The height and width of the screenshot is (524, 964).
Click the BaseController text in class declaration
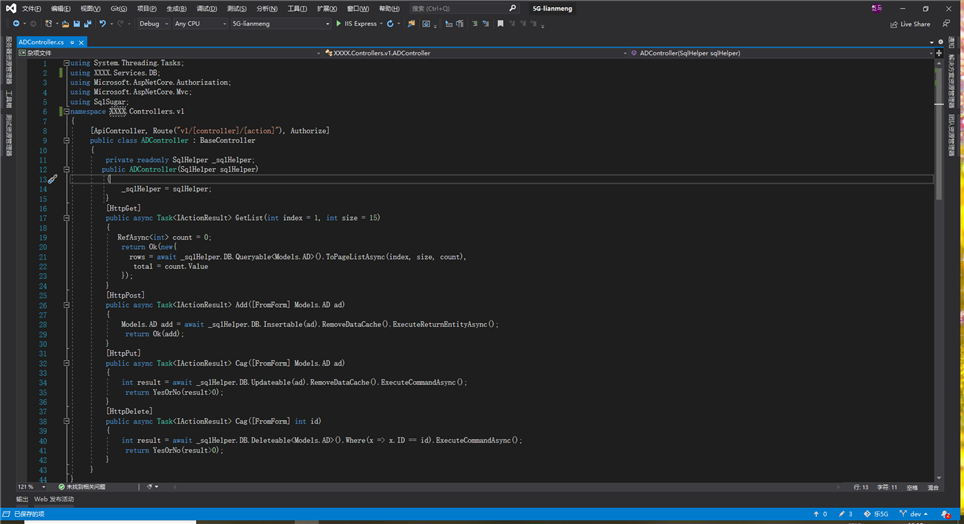coord(227,140)
